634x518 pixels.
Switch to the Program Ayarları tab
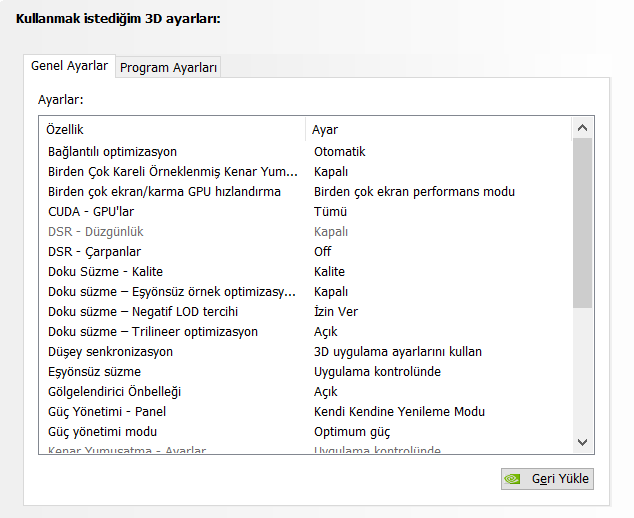pyautogui.click(x=168, y=67)
